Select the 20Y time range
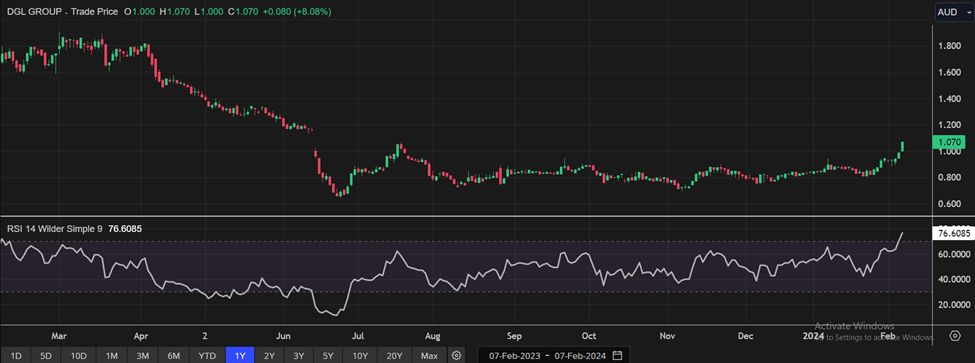The height and width of the screenshot is (363, 975). [394, 356]
